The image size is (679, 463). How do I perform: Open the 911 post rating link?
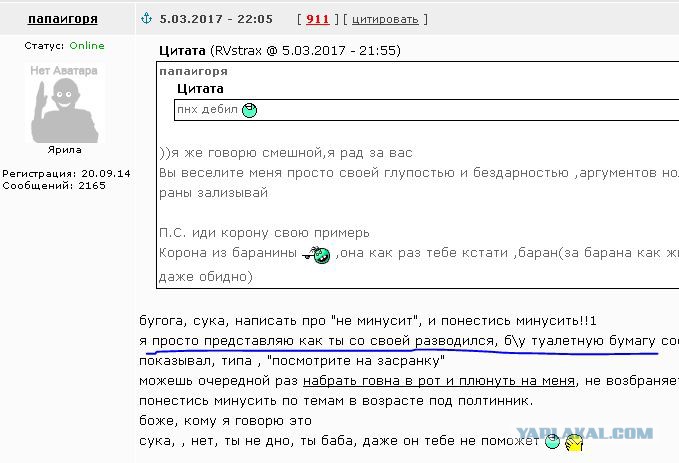click(x=318, y=19)
